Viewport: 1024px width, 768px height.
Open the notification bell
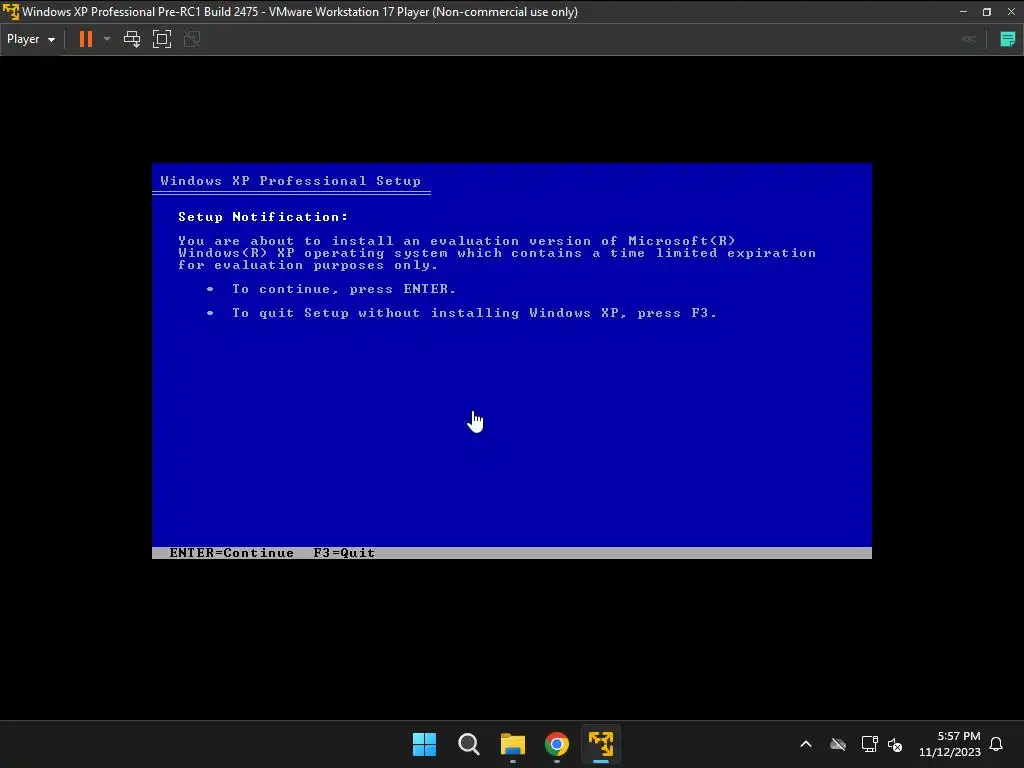996,744
